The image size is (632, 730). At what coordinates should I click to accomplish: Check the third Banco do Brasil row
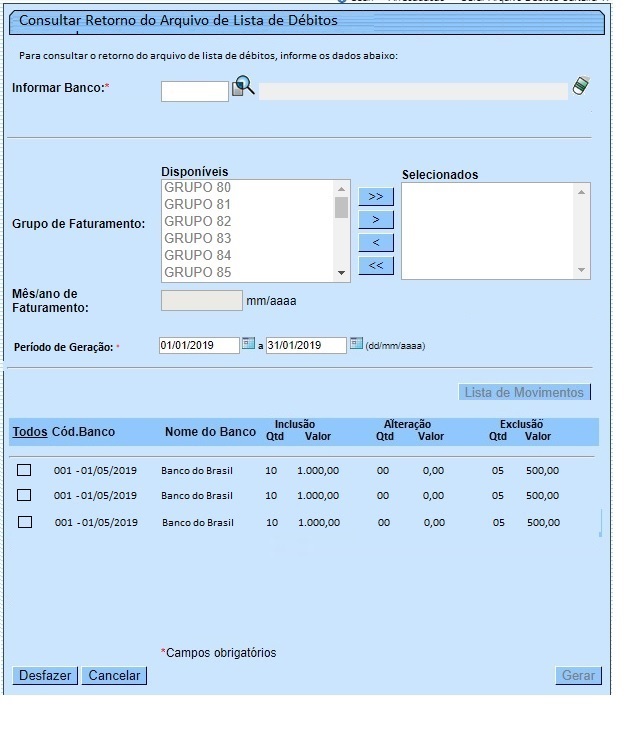tap(25, 522)
